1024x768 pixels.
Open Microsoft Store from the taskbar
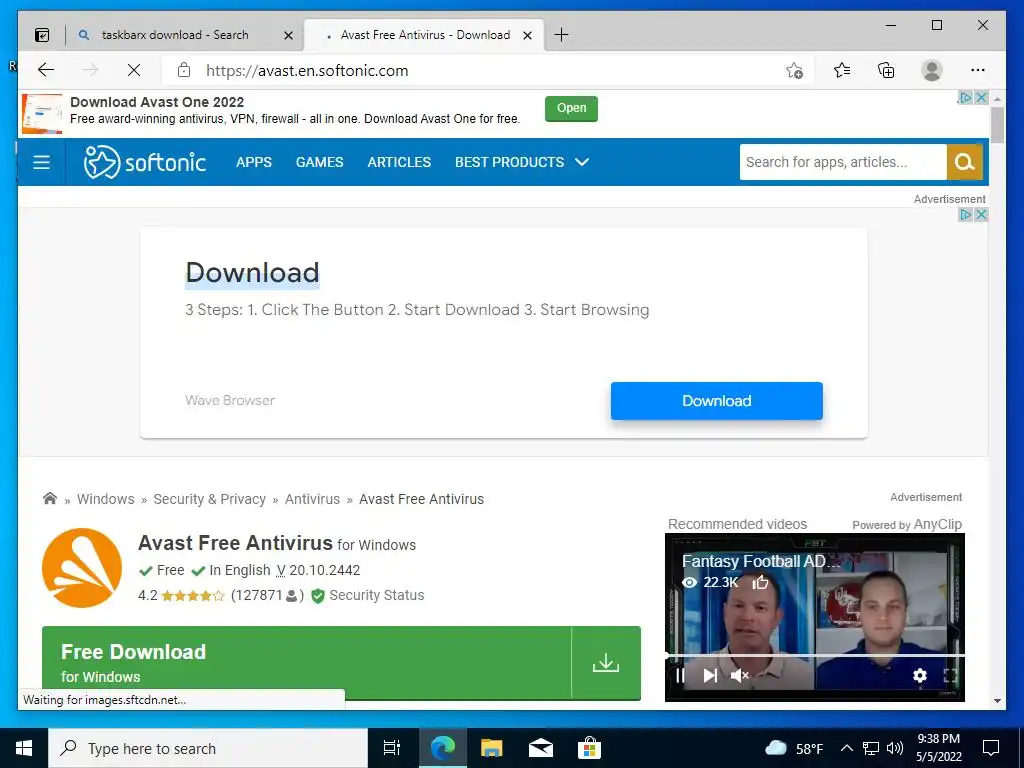(589, 748)
